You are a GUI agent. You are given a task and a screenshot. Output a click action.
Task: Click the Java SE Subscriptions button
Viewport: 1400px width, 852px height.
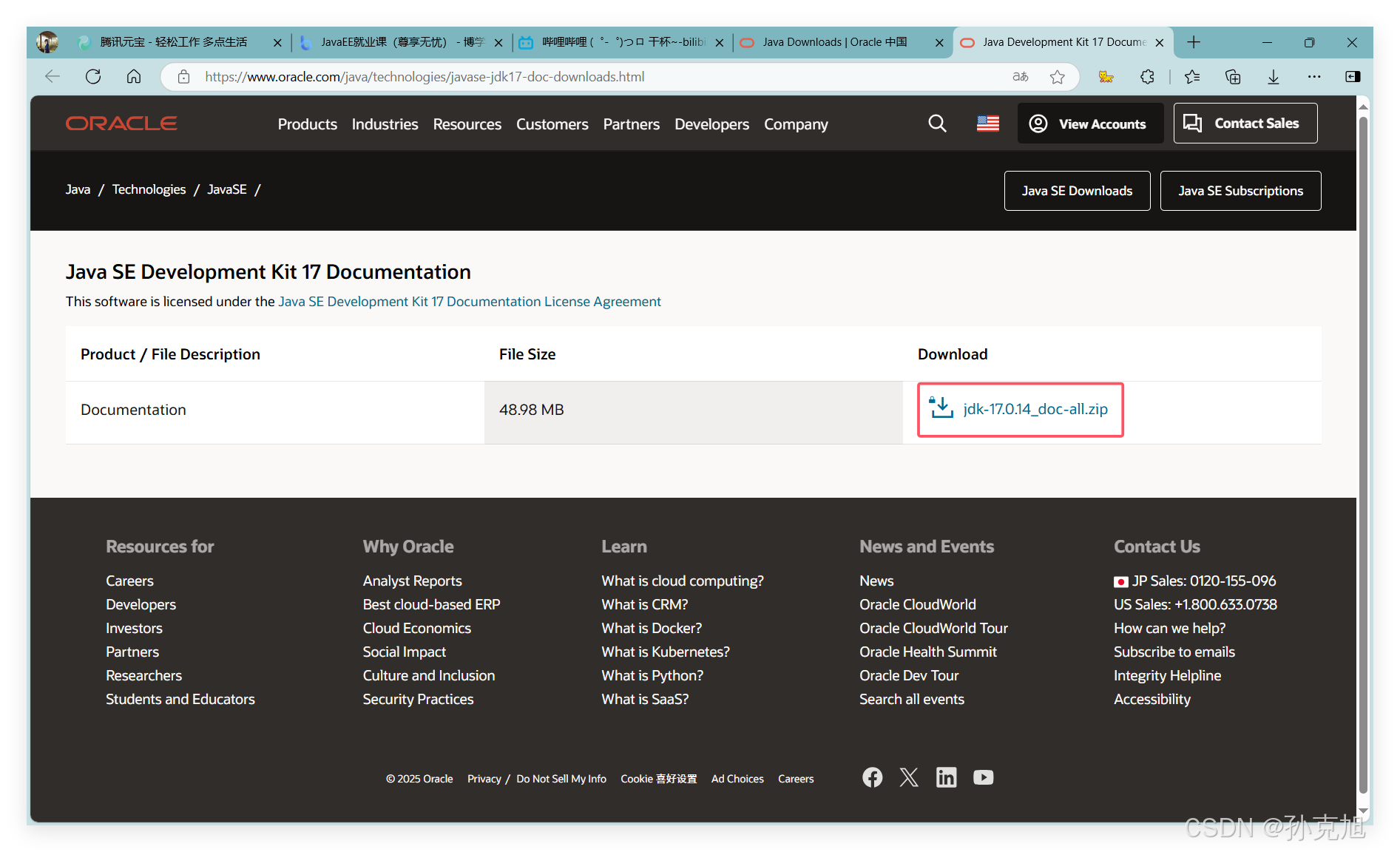point(1240,191)
